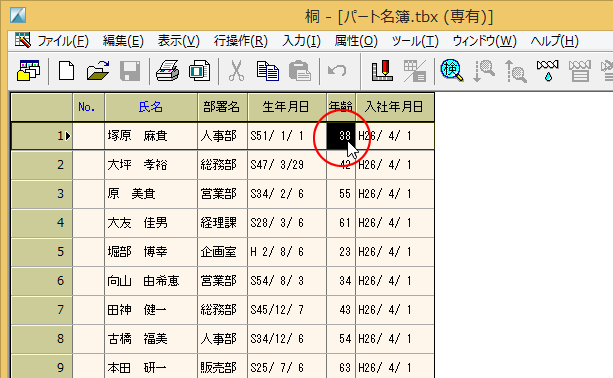Search downward with the arrow magnifier icon

(484, 71)
